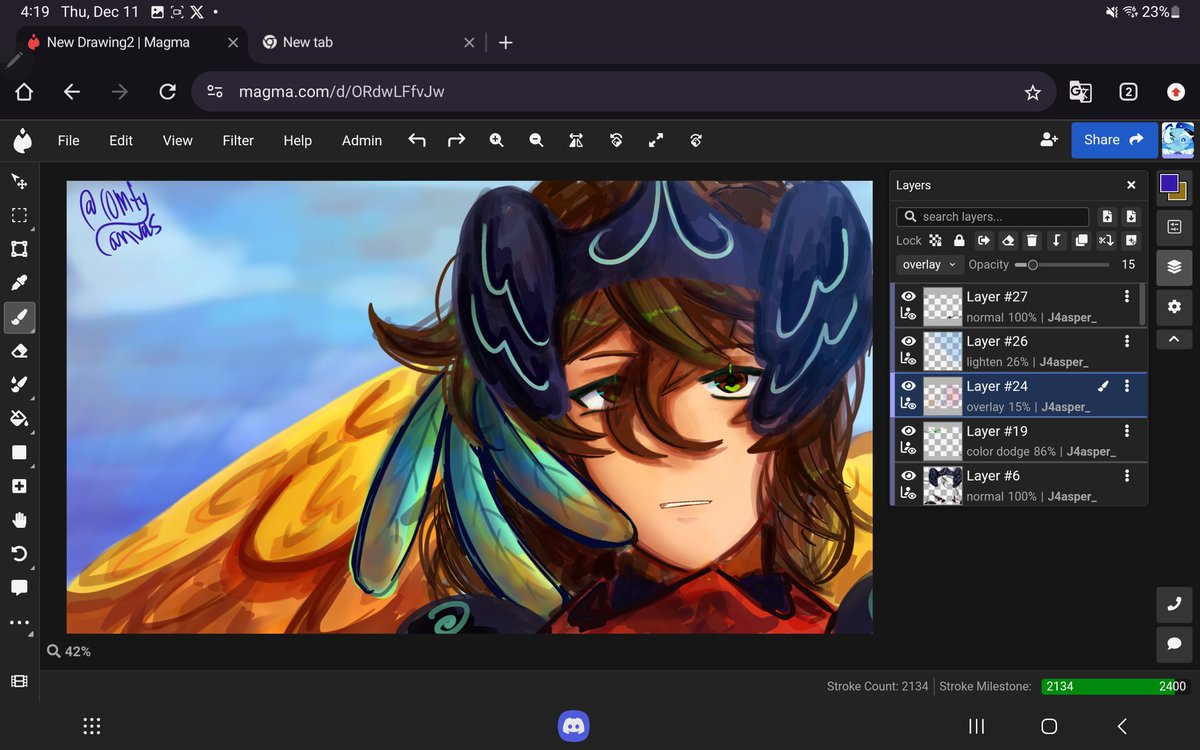
Task: Select the plus-in-box tool in left toolbar
Action: (19, 486)
